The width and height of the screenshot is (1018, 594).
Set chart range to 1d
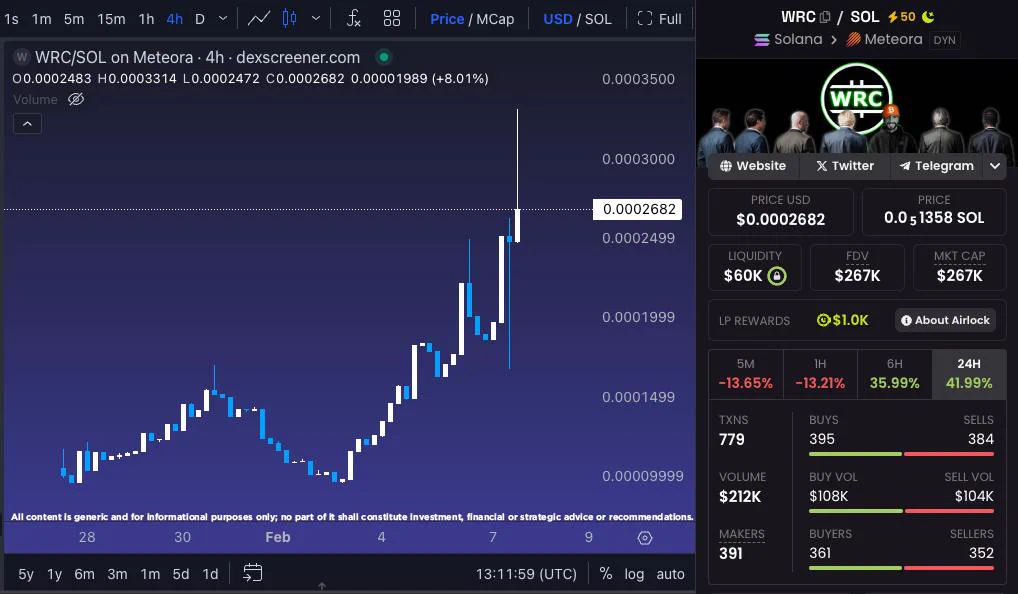pyautogui.click(x=210, y=574)
